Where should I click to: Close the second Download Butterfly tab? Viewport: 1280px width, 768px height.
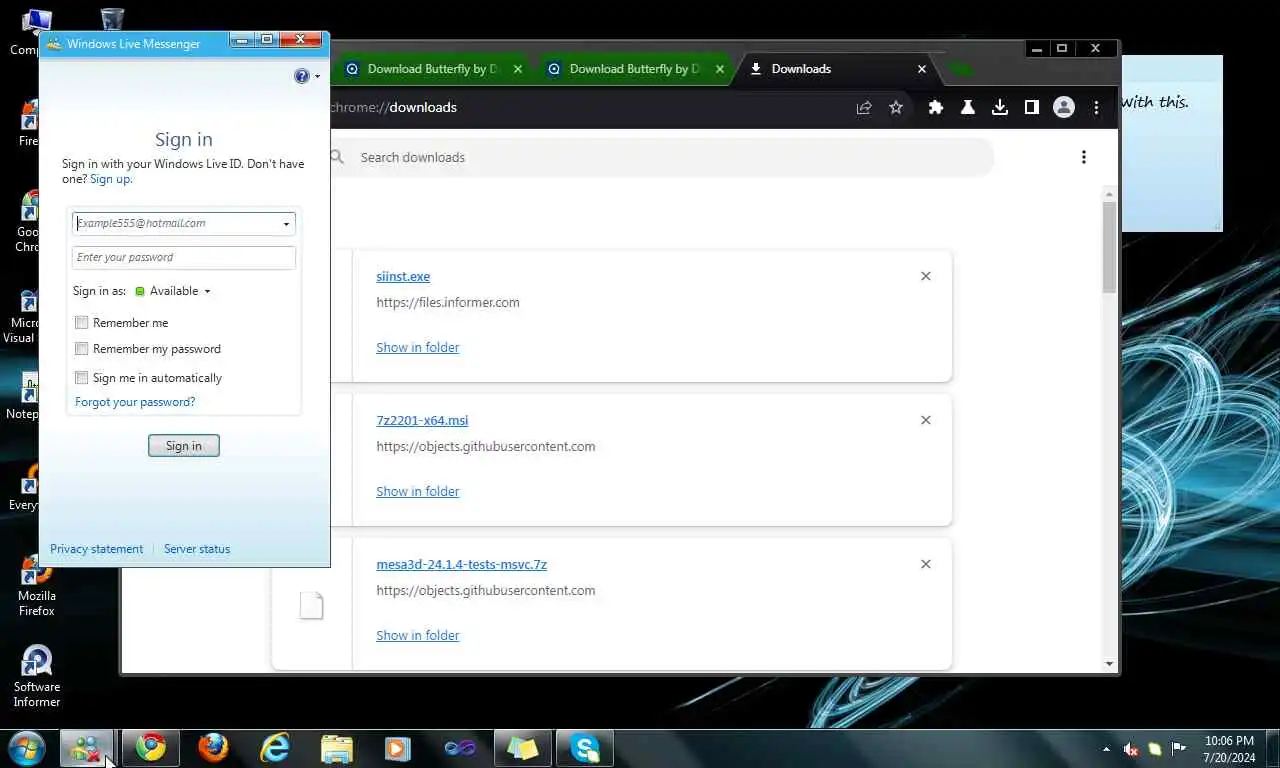(x=720, y=69)
